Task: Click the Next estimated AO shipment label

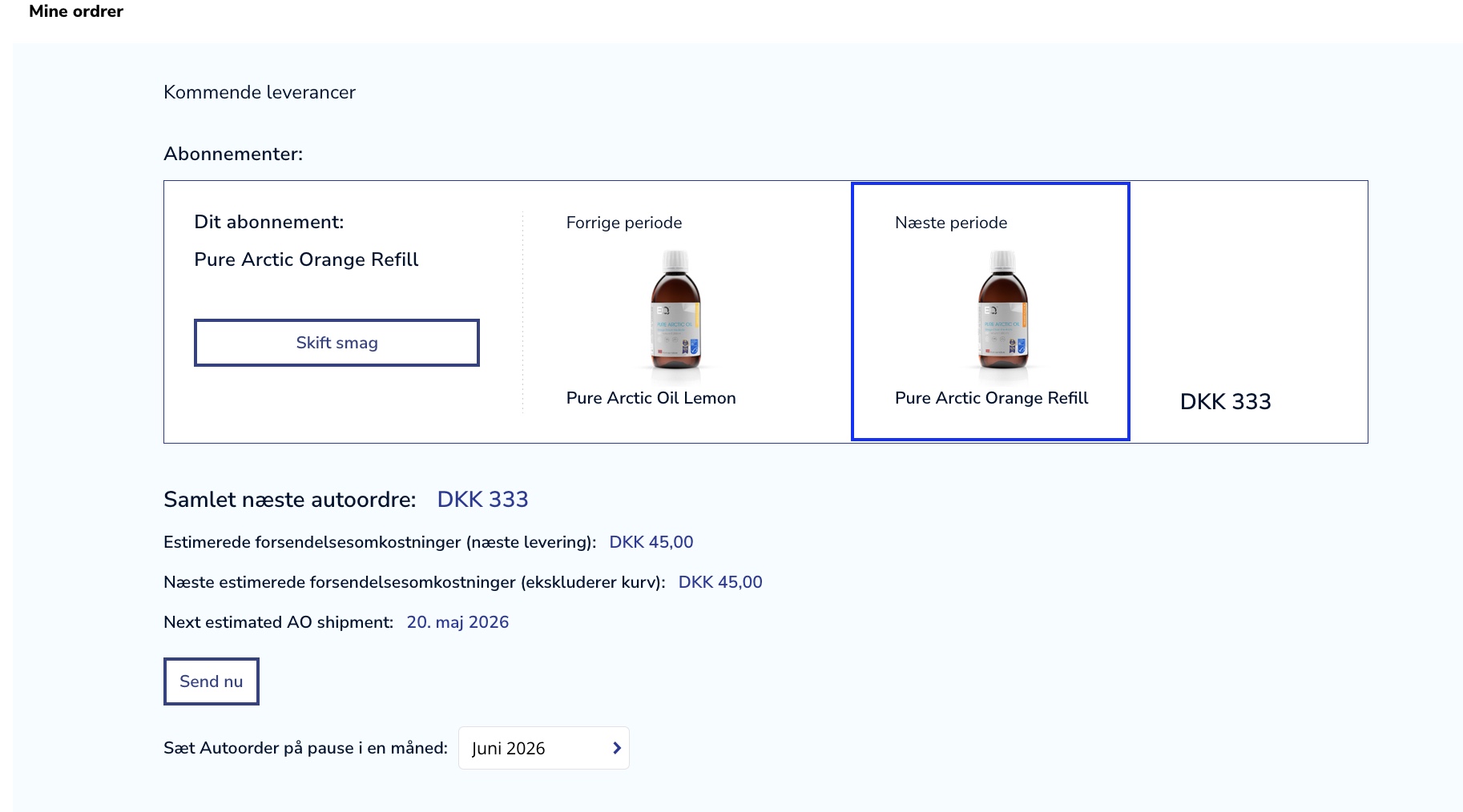Action: (279, 622)
